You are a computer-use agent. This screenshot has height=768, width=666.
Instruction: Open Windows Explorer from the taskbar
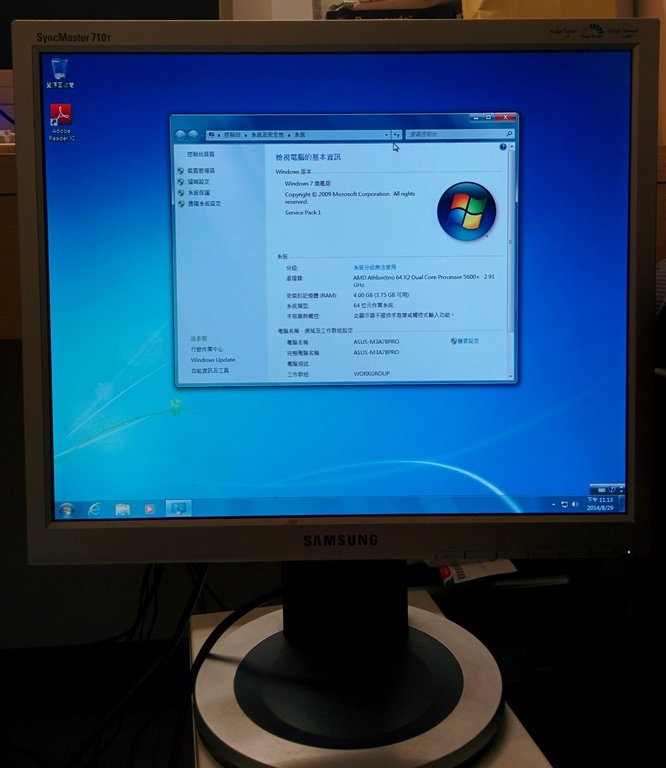click(122, 509)
